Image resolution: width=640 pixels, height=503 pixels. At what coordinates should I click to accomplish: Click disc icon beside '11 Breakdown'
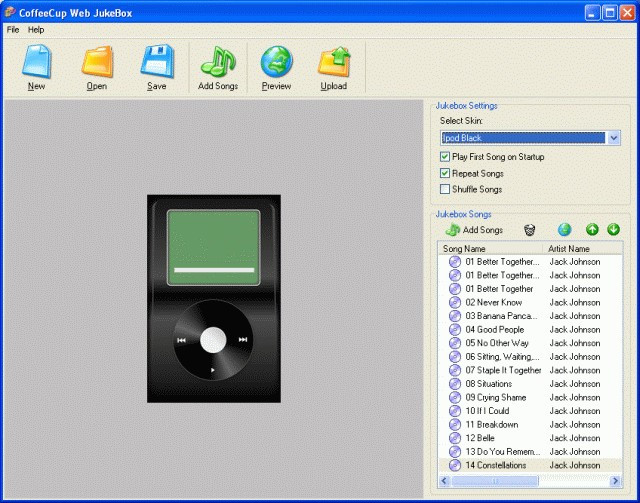455,425
